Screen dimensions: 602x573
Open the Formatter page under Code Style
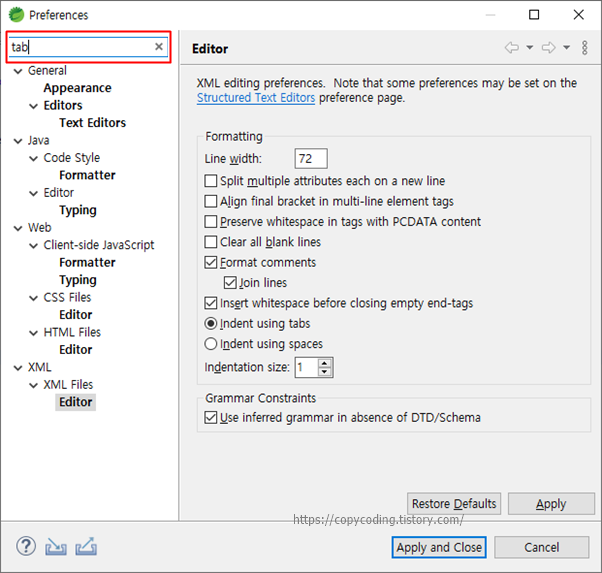[88, 175]
